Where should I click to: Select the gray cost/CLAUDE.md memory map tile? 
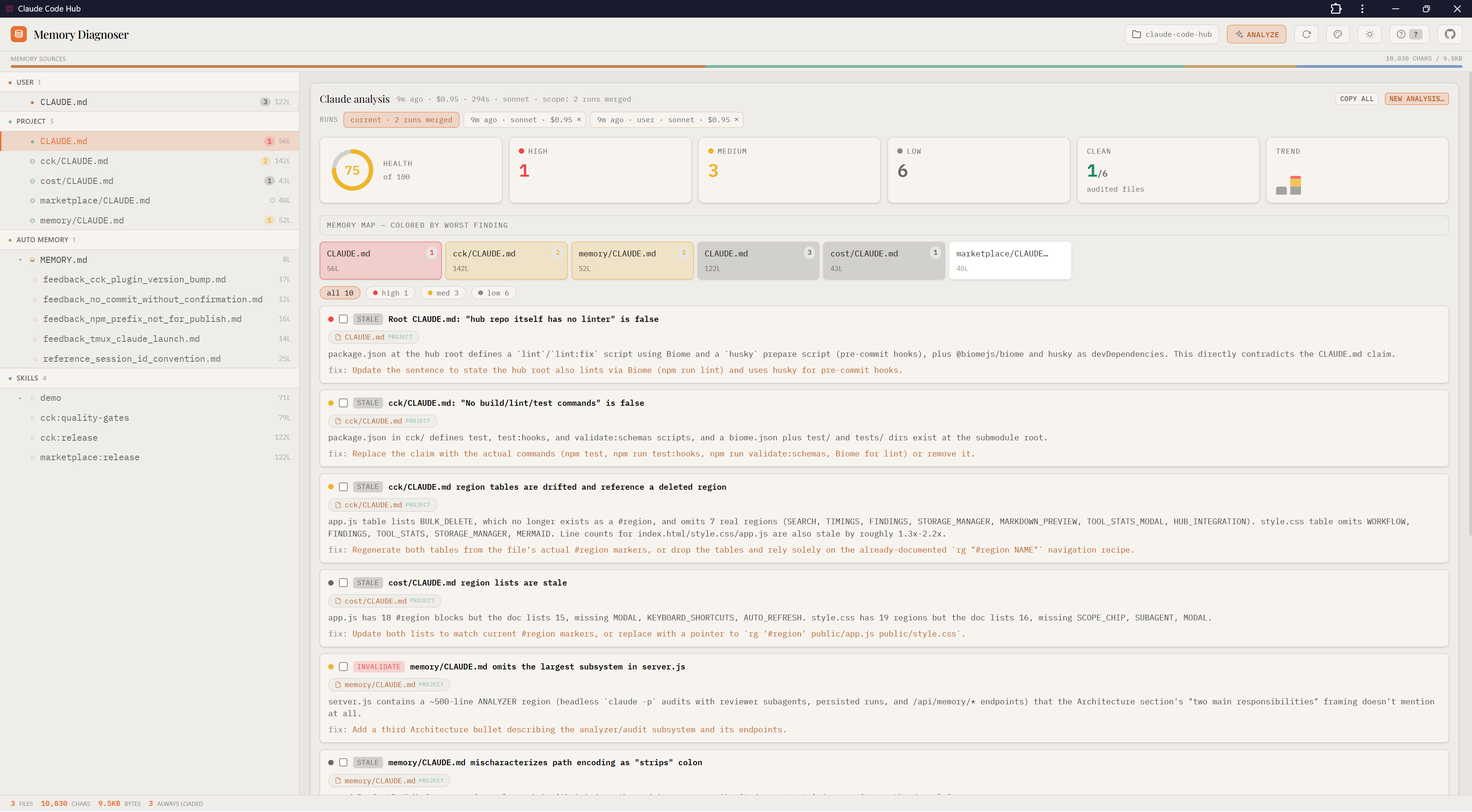click(884, 261)
